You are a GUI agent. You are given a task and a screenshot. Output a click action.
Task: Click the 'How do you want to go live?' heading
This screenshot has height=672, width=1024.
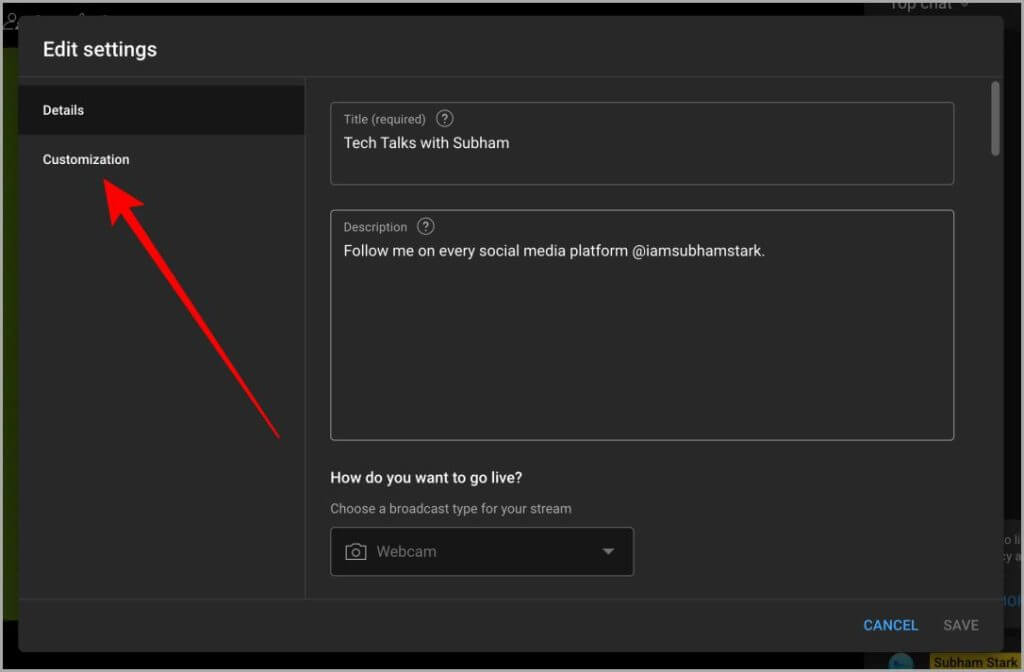(426, 477)
